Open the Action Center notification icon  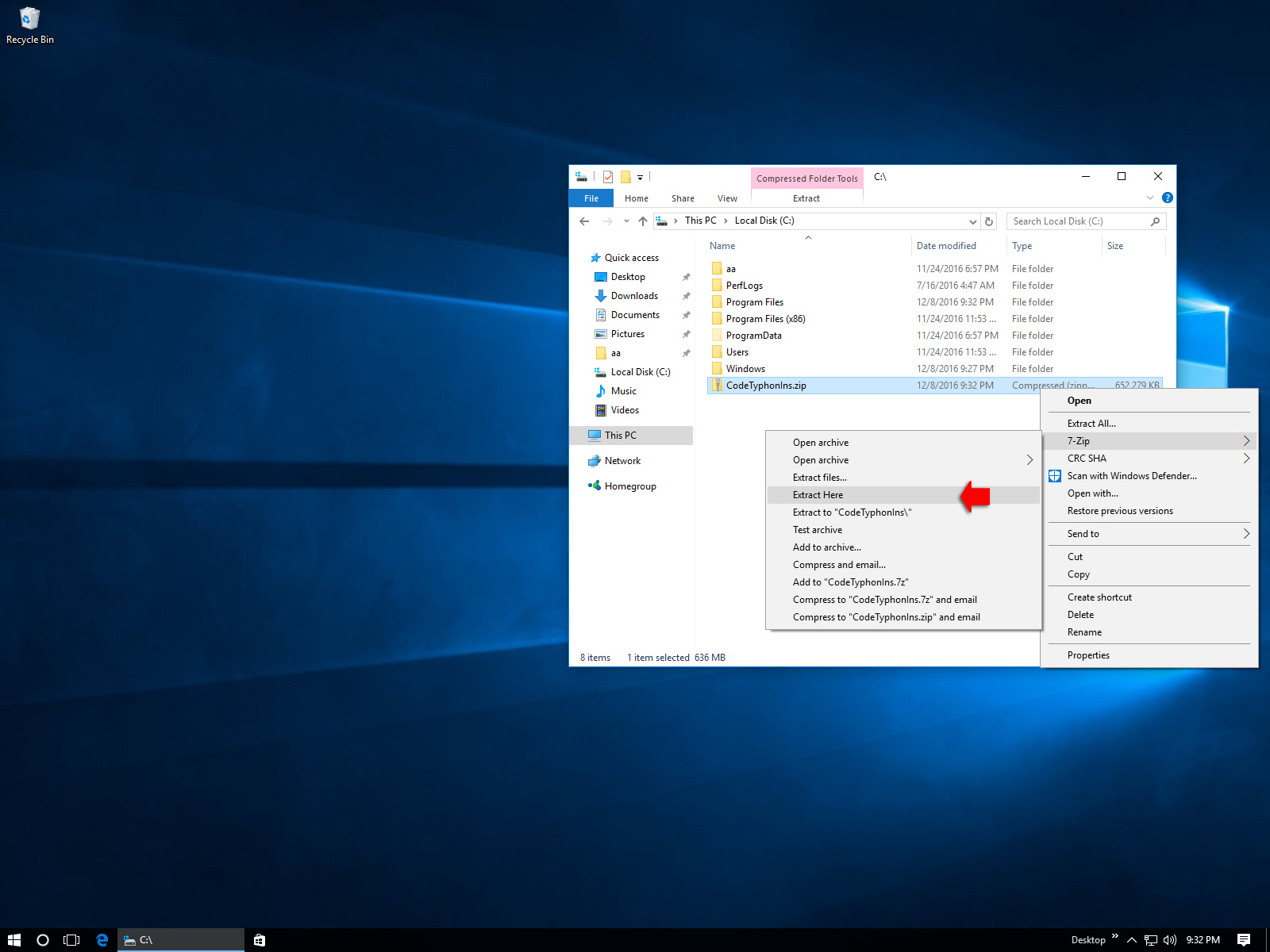(1244, 940)
